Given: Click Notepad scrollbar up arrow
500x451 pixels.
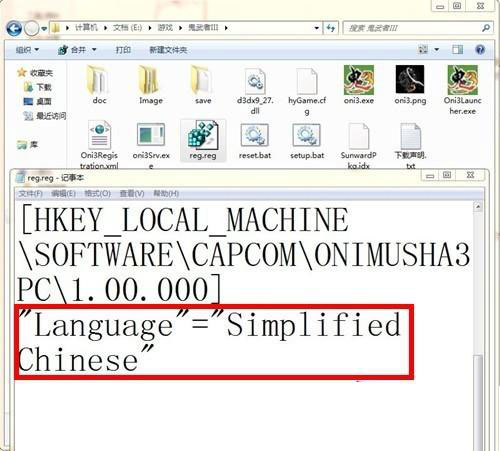Looking at the screenshot, I should [478, 207].
